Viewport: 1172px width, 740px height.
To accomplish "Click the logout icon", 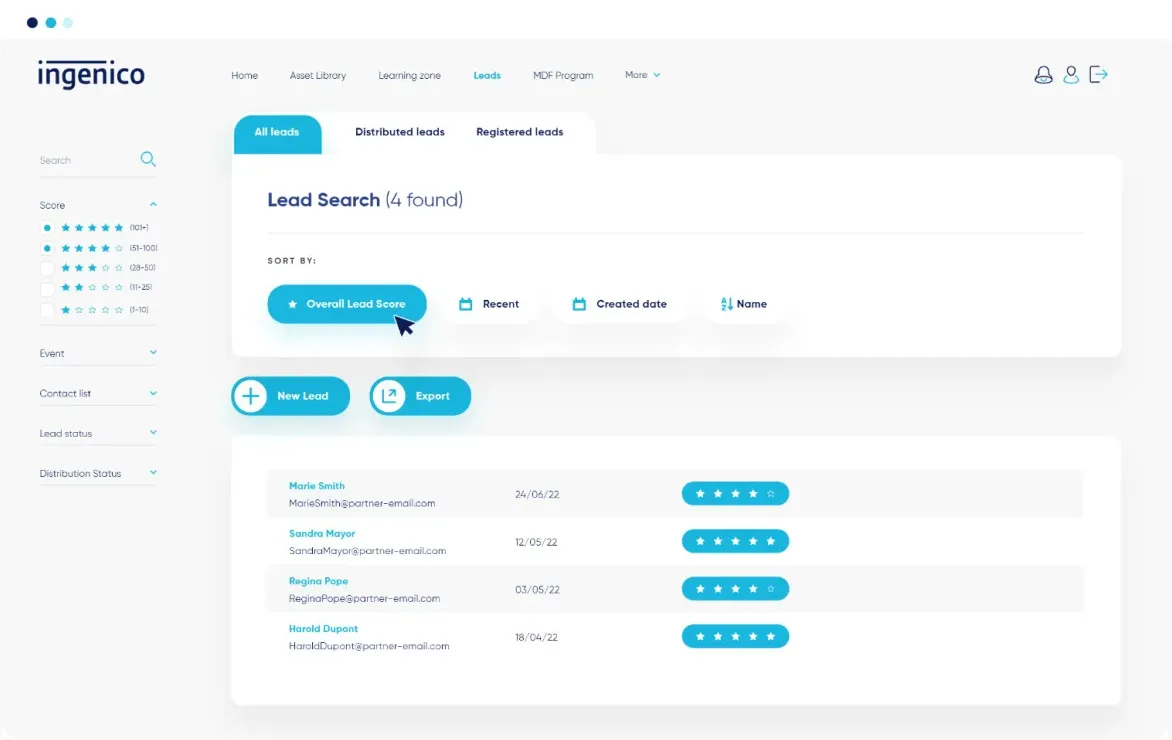I will tap(1099, 74).
